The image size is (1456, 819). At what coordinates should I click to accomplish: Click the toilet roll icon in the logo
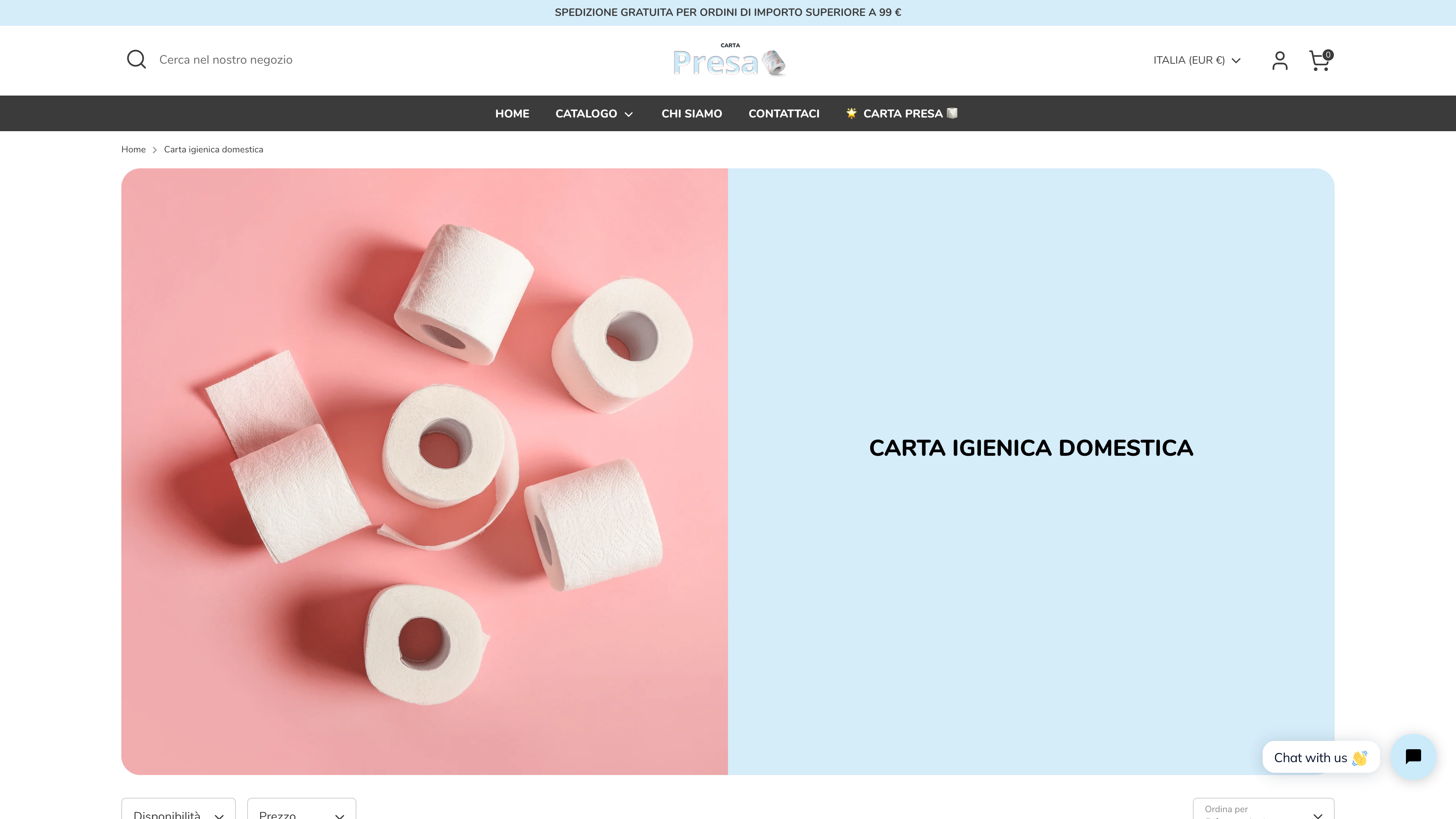[774, 62]
